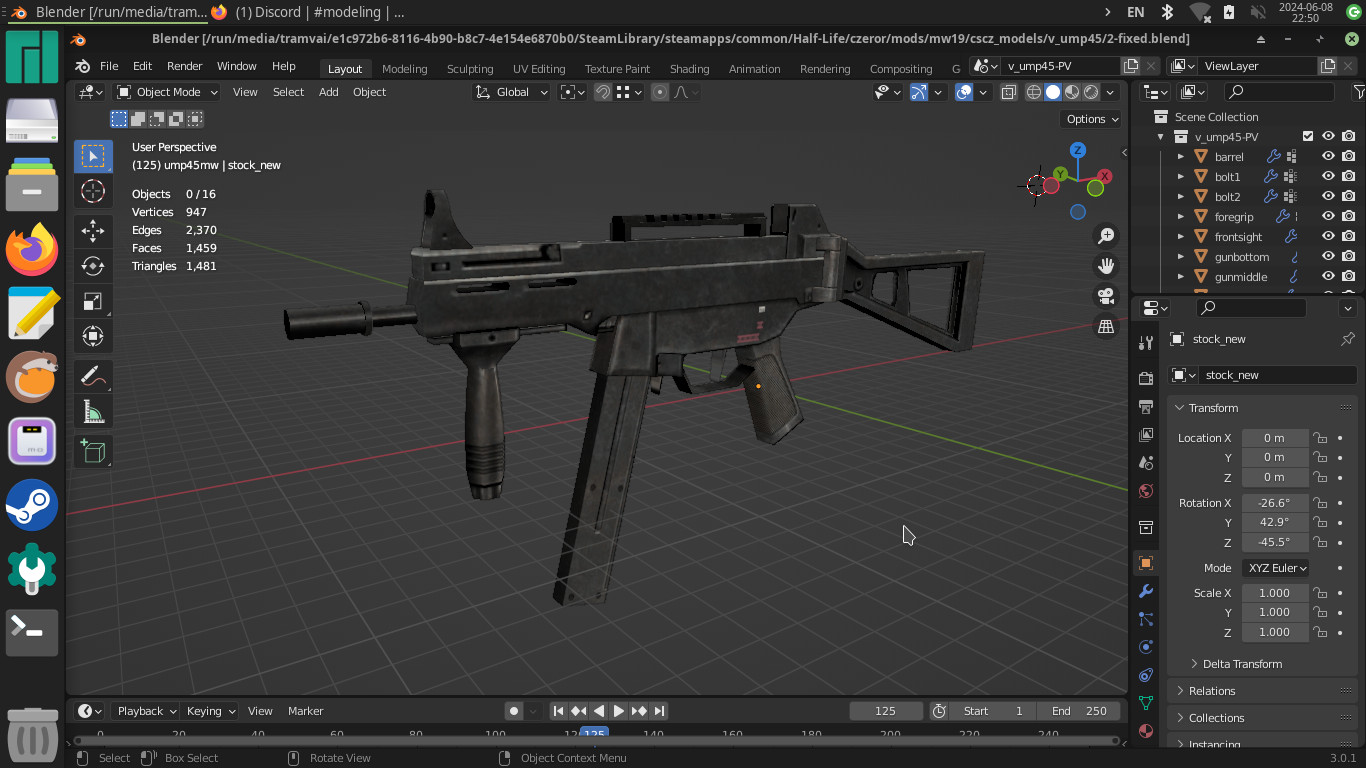Click the current frame marker at 125
The image size is (1366, 768).
[594, 732]
